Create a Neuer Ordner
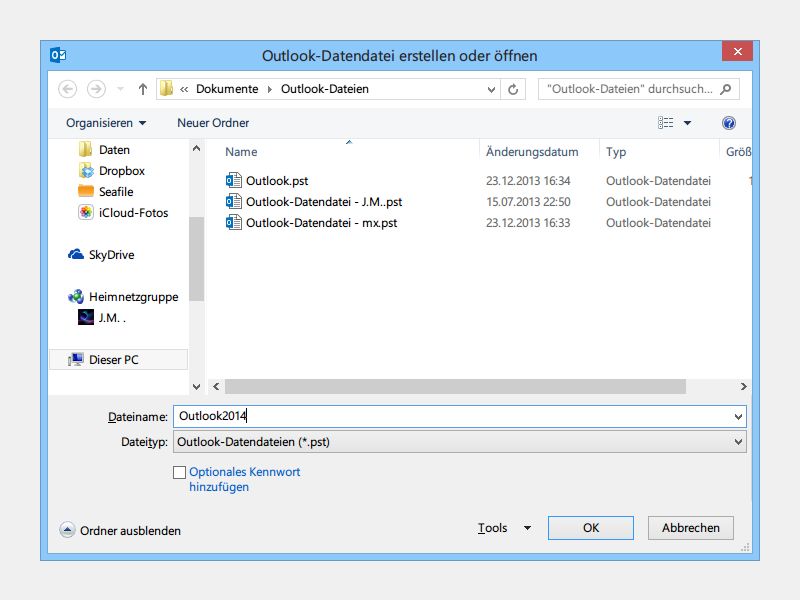 click(x=213, y=123)
